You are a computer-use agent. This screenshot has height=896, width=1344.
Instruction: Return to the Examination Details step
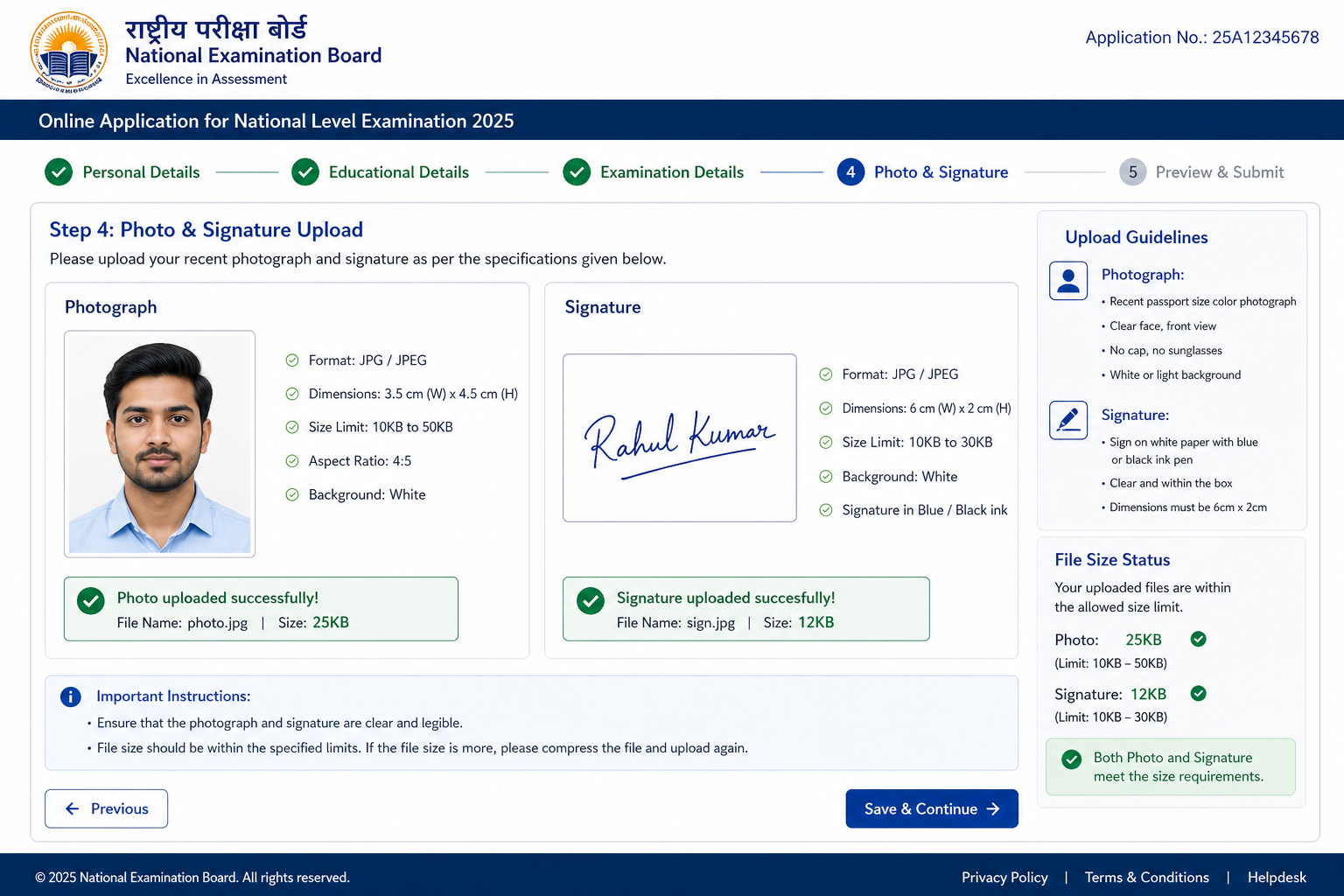pos(654,172)
